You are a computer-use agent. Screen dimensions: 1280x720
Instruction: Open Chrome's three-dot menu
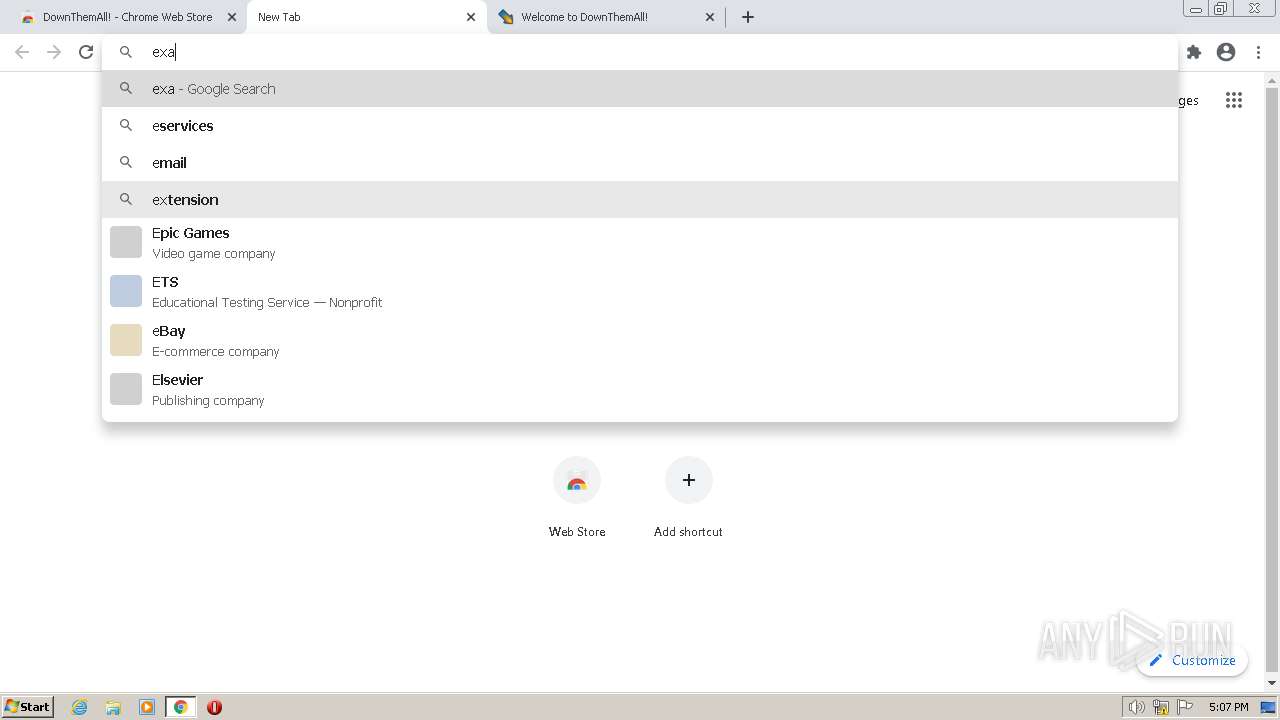pyautogui.click(x=1258, y=52)
